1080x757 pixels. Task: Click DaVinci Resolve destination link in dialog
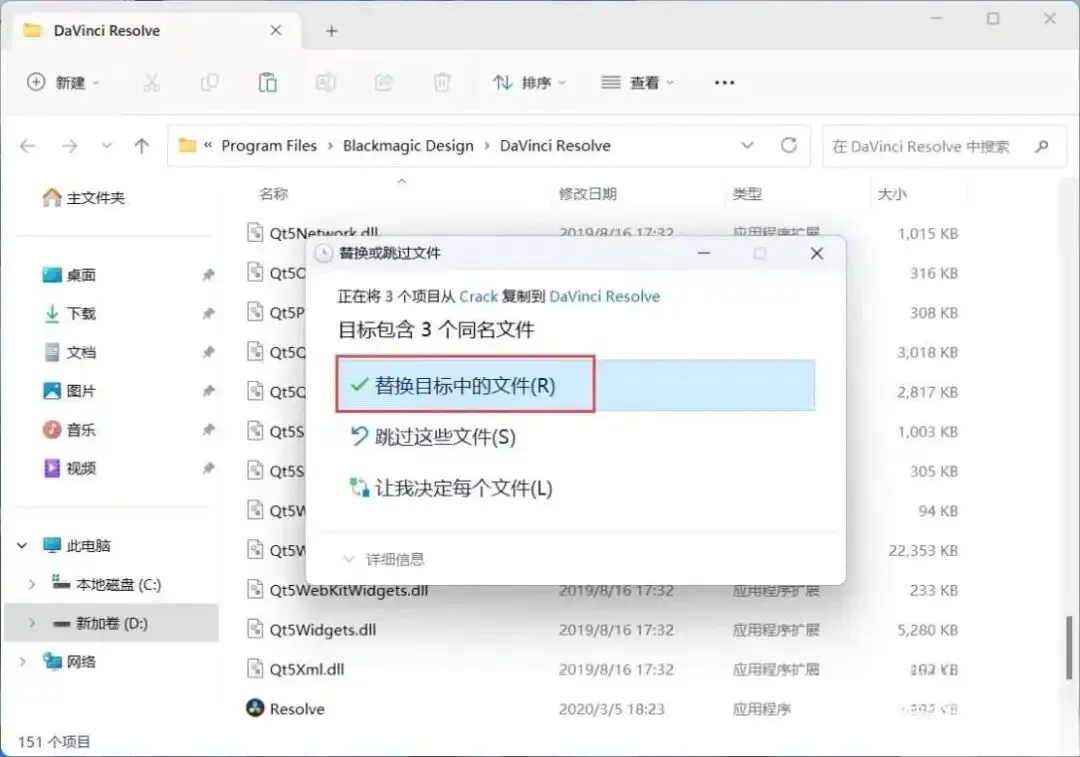[605, 296]
